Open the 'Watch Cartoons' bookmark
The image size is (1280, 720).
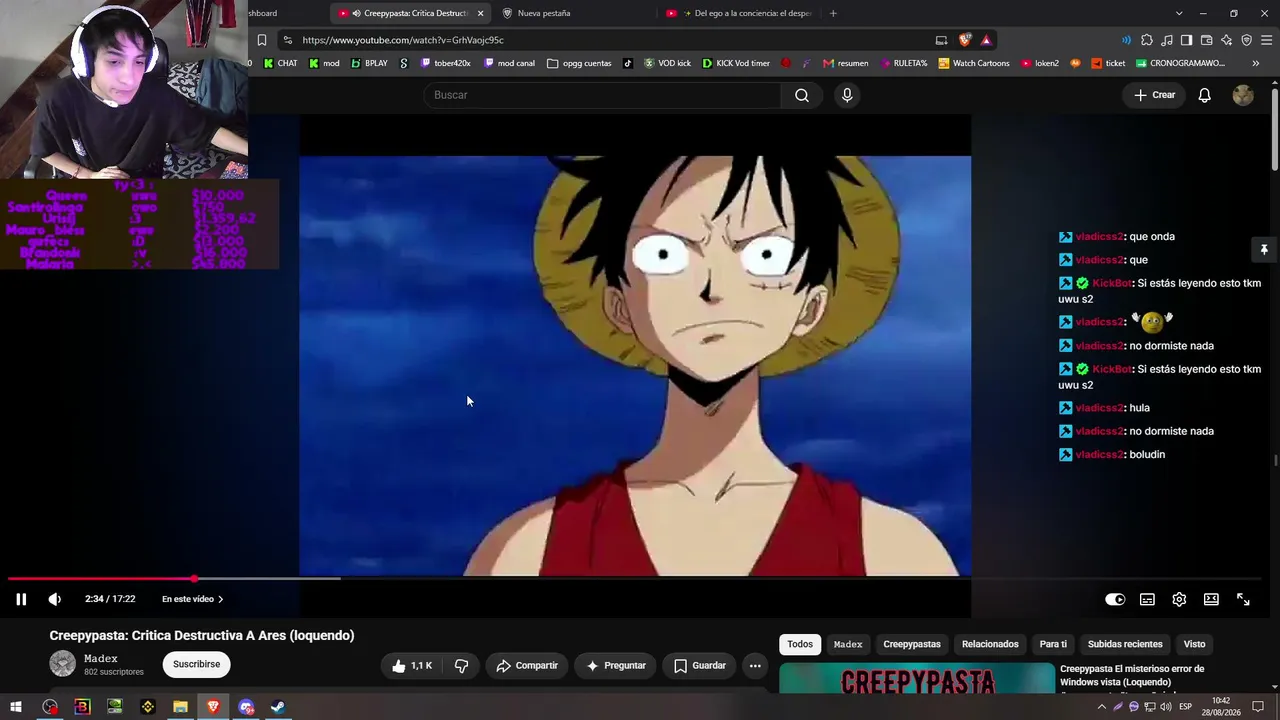pyautogui.click(x=973, y=63)
